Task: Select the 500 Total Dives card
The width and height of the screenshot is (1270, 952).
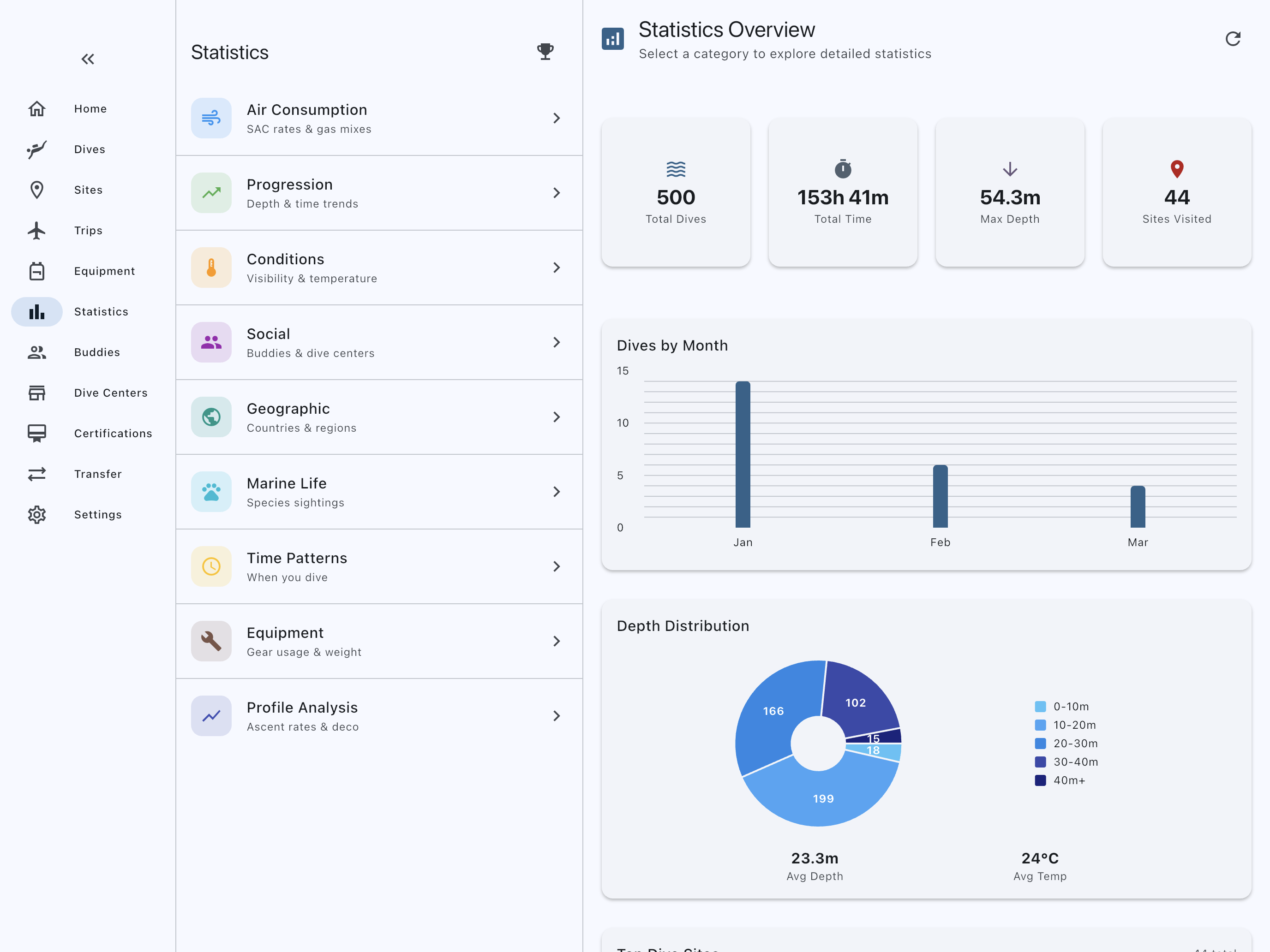Action: pos(676,192)
